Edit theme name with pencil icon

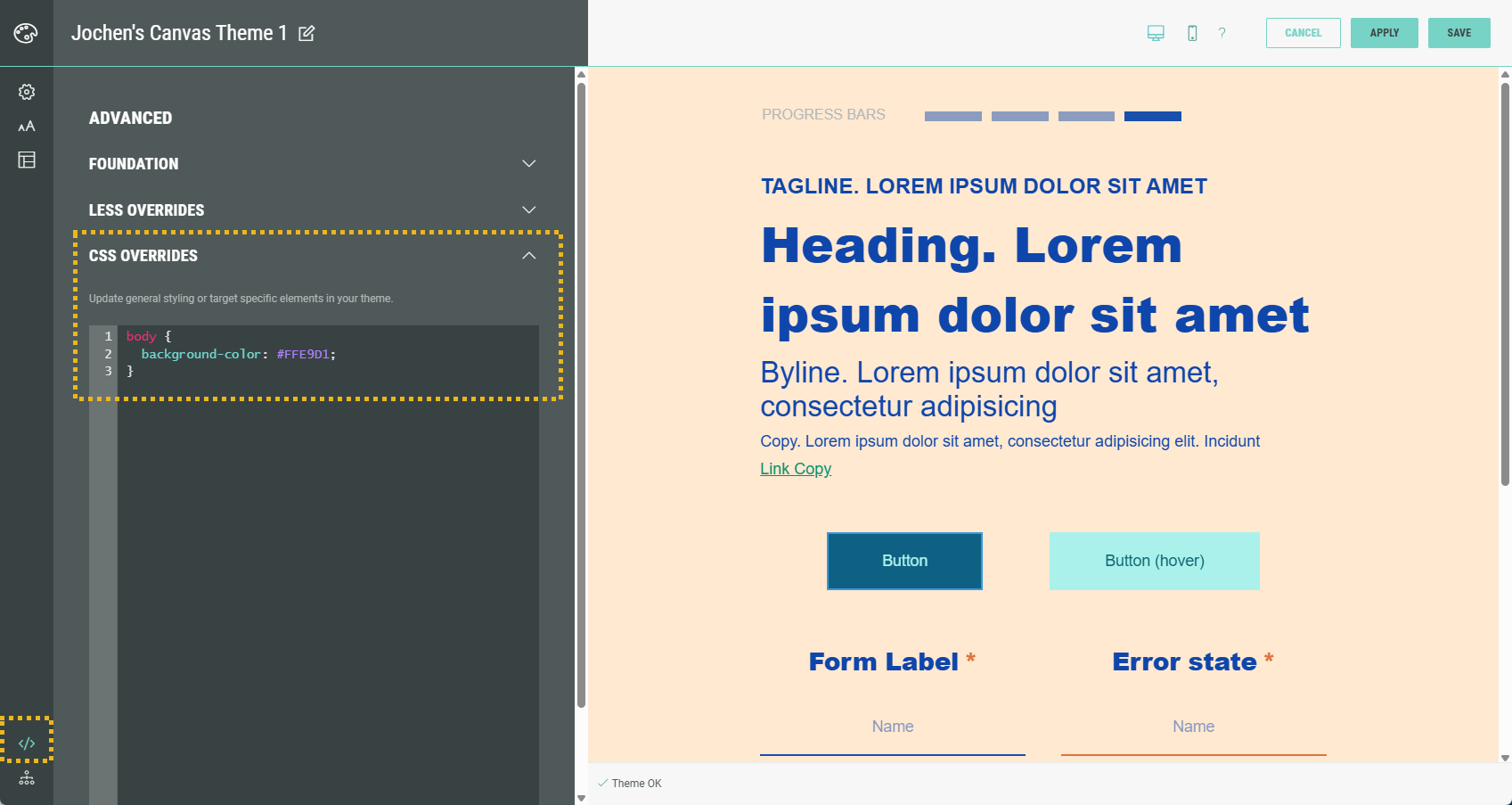point(306,34)
